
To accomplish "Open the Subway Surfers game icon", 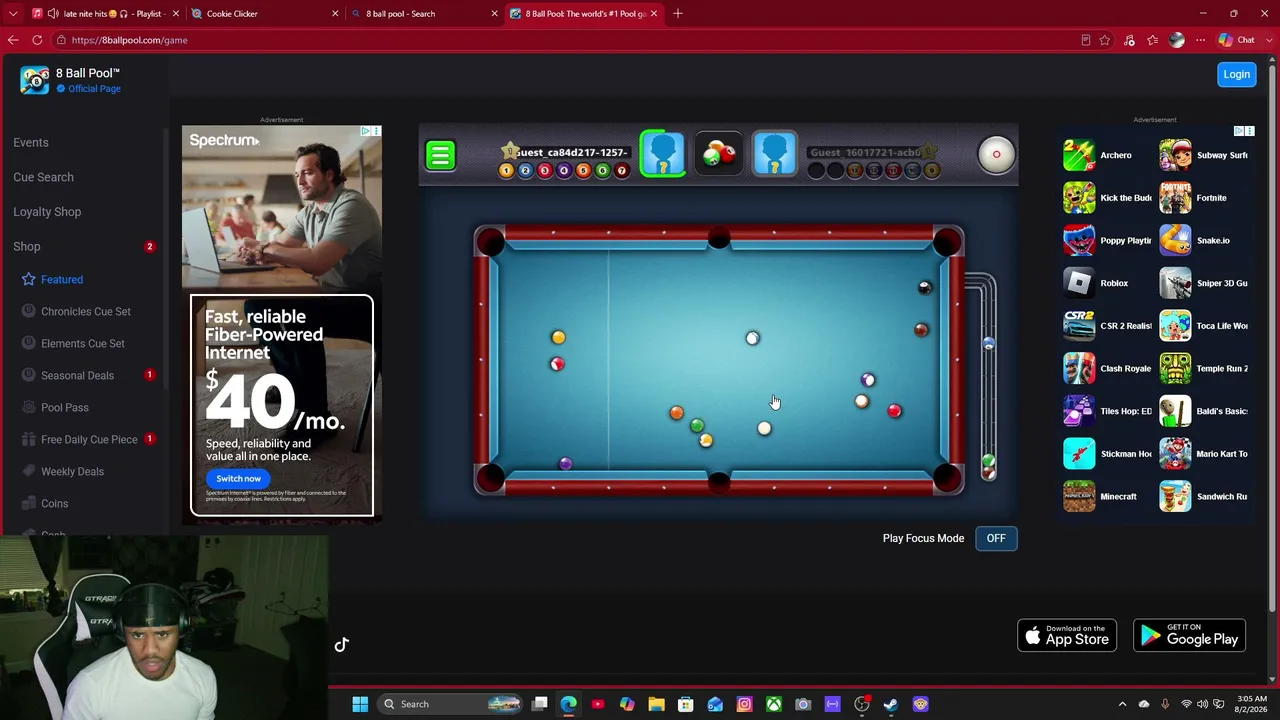I will [x=1175, y=155].
